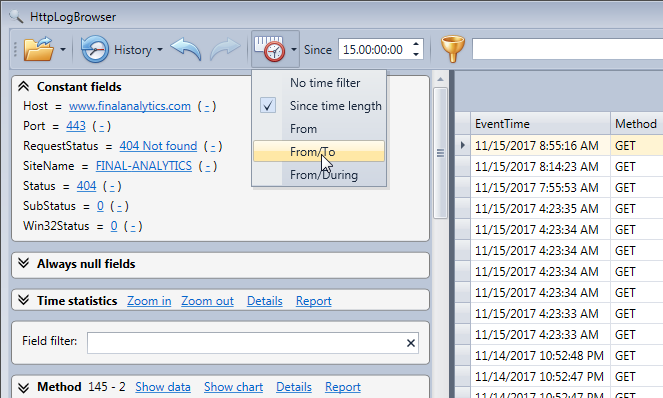The image size is (663, 398).
Task: Click Win32Status 0 value link
Action: click(114, 226)
